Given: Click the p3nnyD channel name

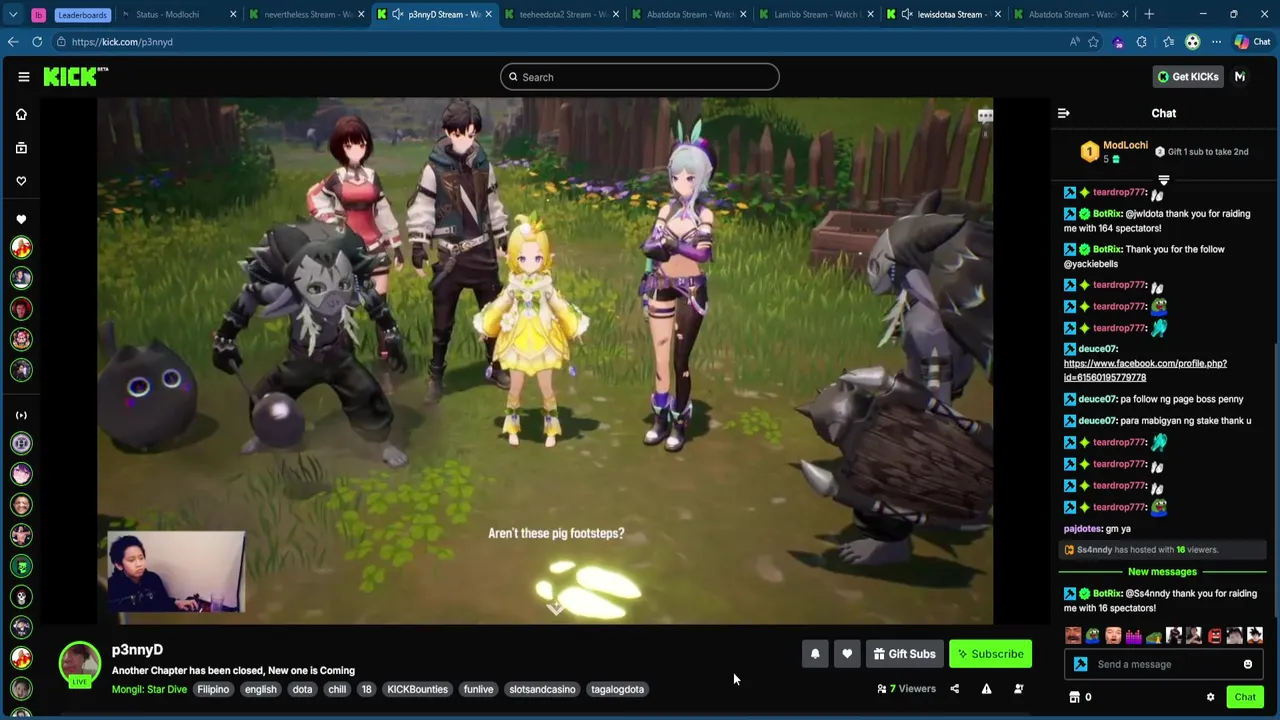Looking at the screenshot, I should pyautogui.click(x=137, y=650).
